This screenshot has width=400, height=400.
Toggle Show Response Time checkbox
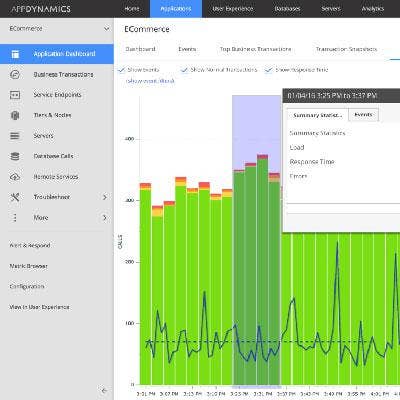click(x=268, y=70)
